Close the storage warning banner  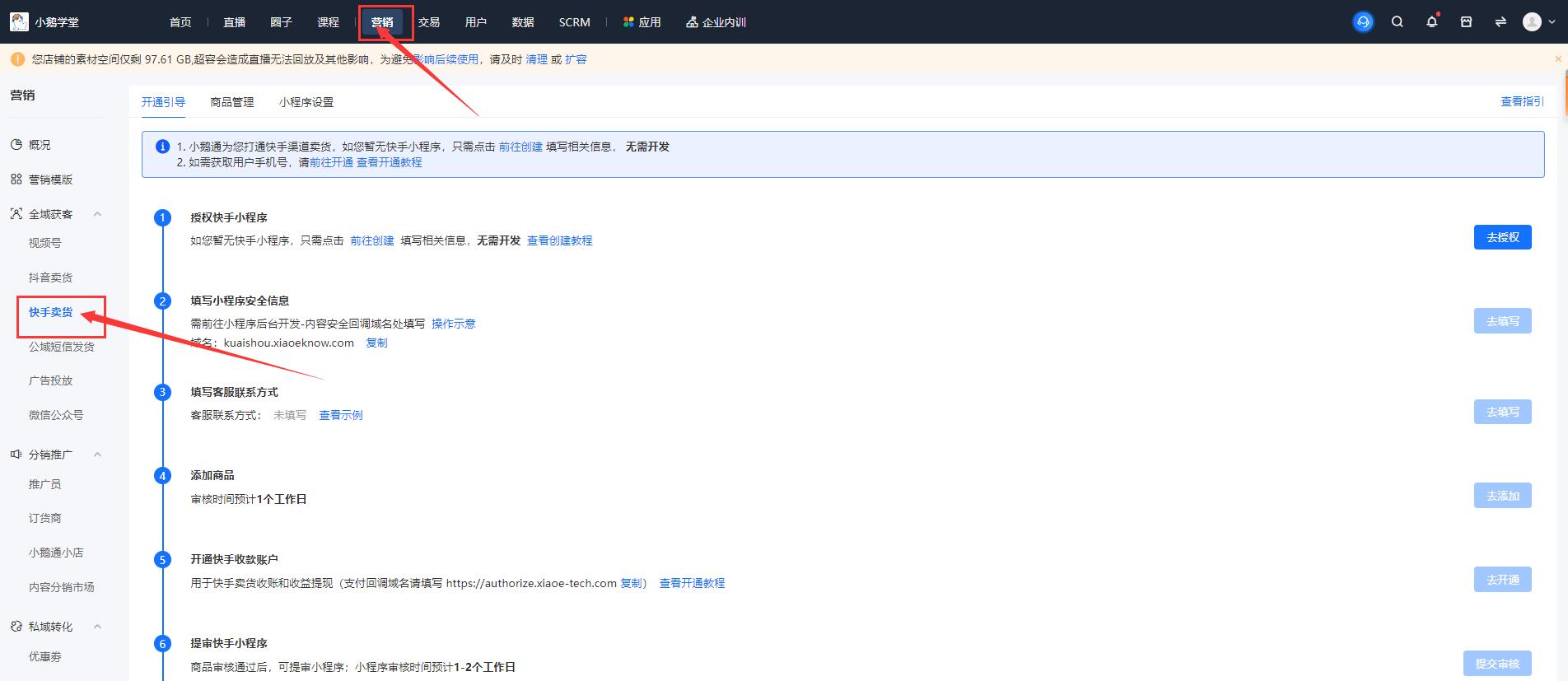click(x=1557, y=59)
